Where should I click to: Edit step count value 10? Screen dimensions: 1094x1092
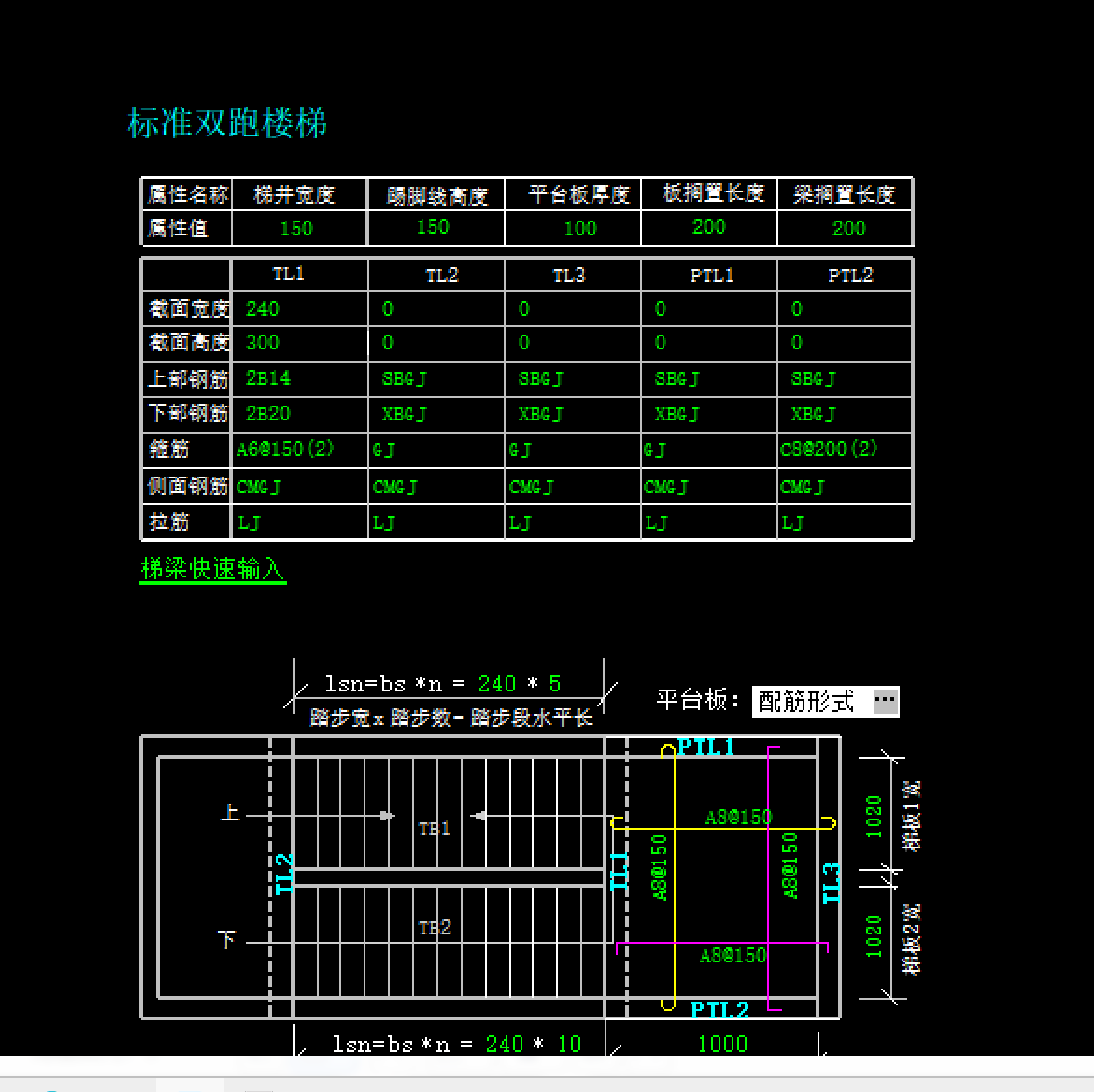[569, 1044]
